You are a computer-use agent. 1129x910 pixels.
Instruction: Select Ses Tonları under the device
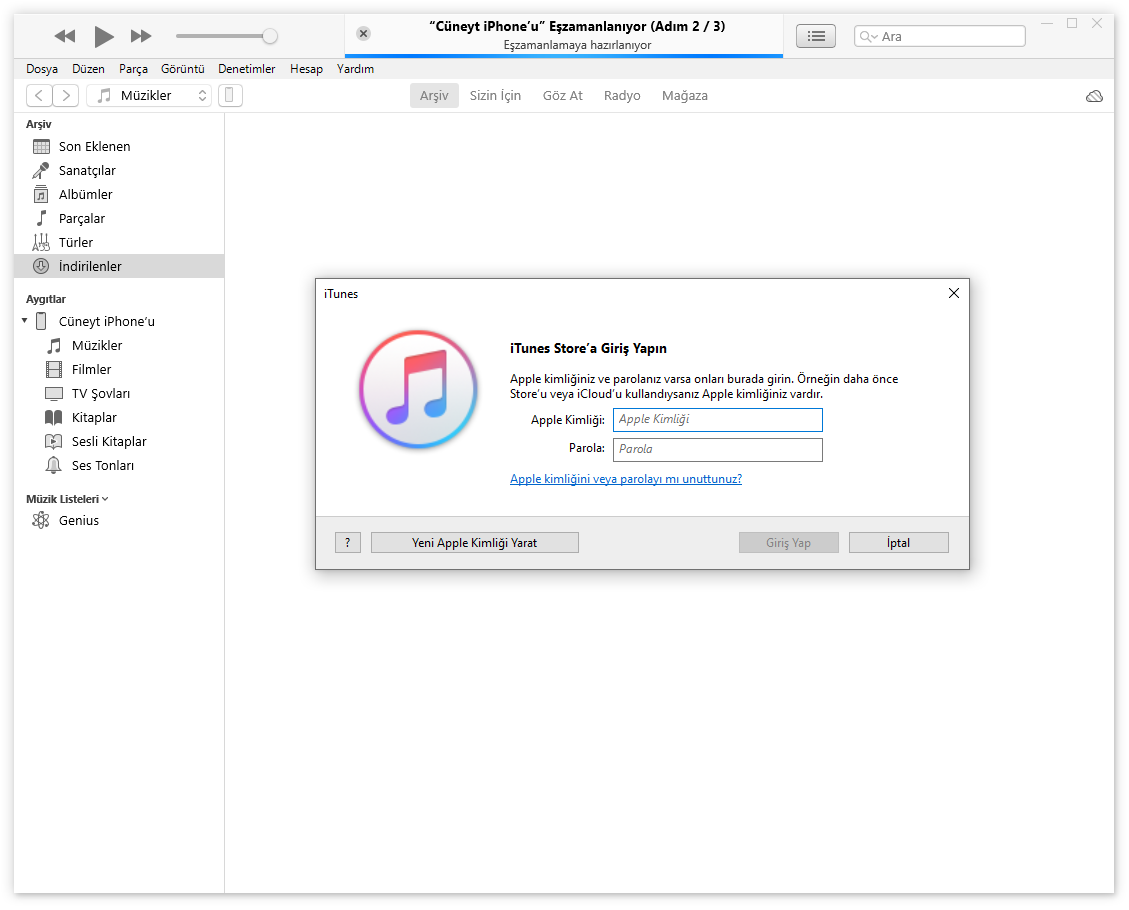pyautogui.click(x=102, y=466)
